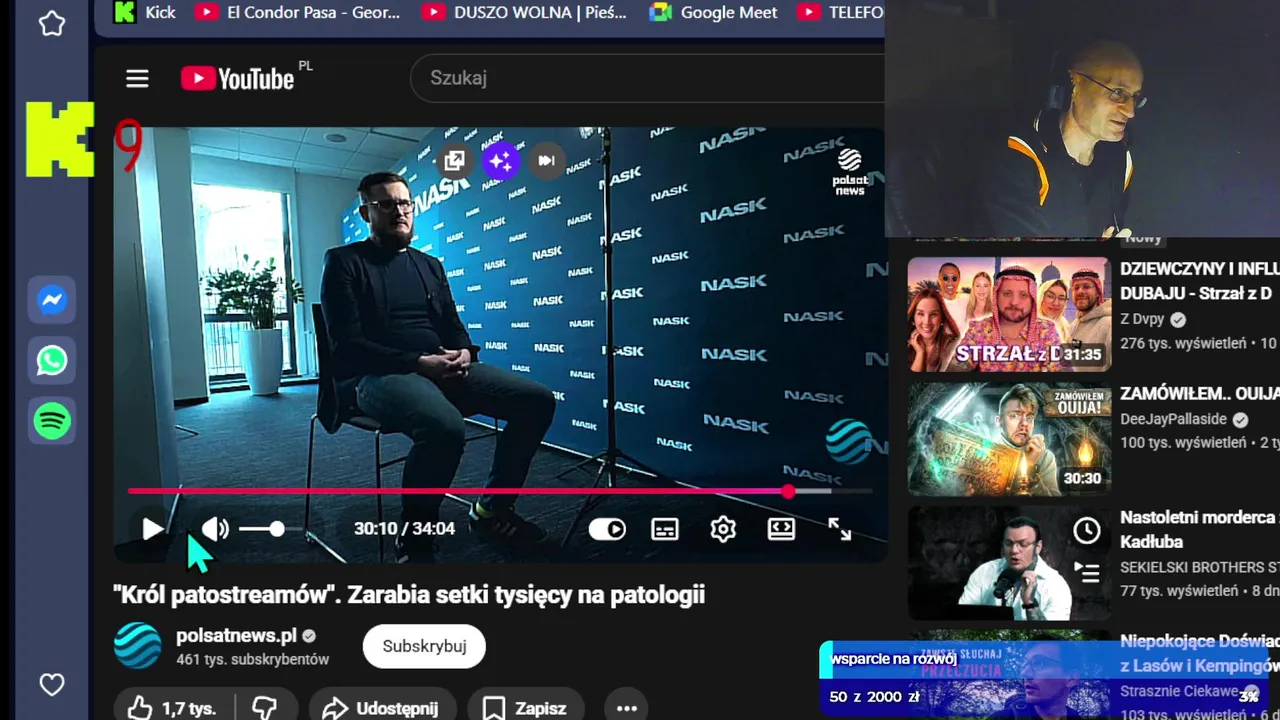Open the Strzał z Dubaju video thumbnail
The width and height of the screenshot is (1280, 720).
pos(1009,314)
